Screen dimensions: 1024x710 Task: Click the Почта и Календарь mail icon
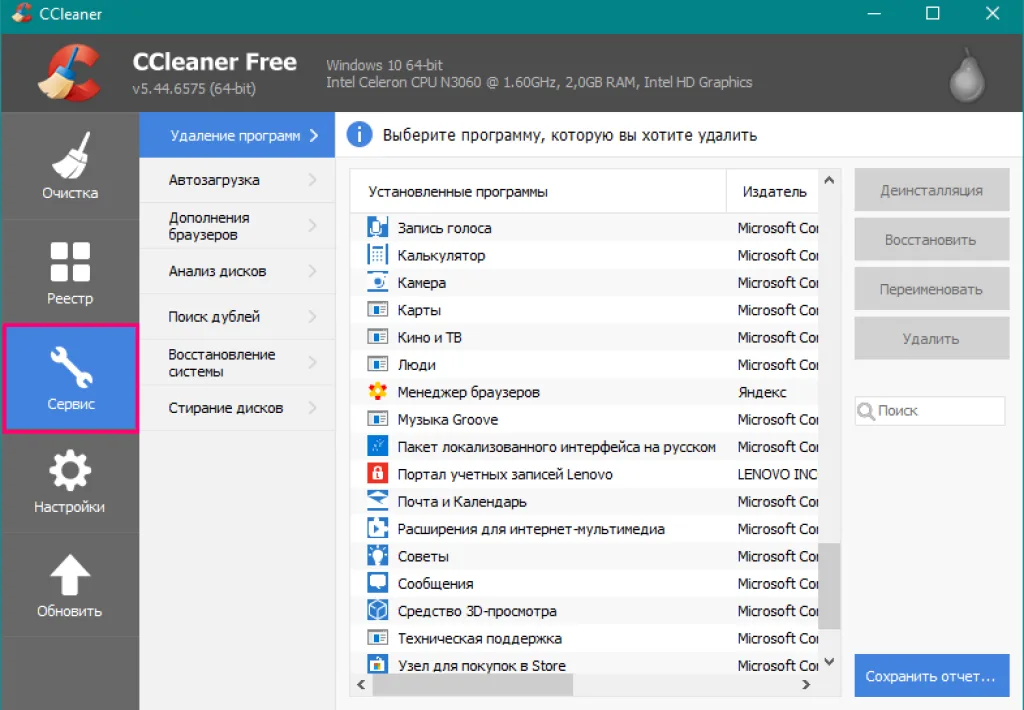[377, 501]
